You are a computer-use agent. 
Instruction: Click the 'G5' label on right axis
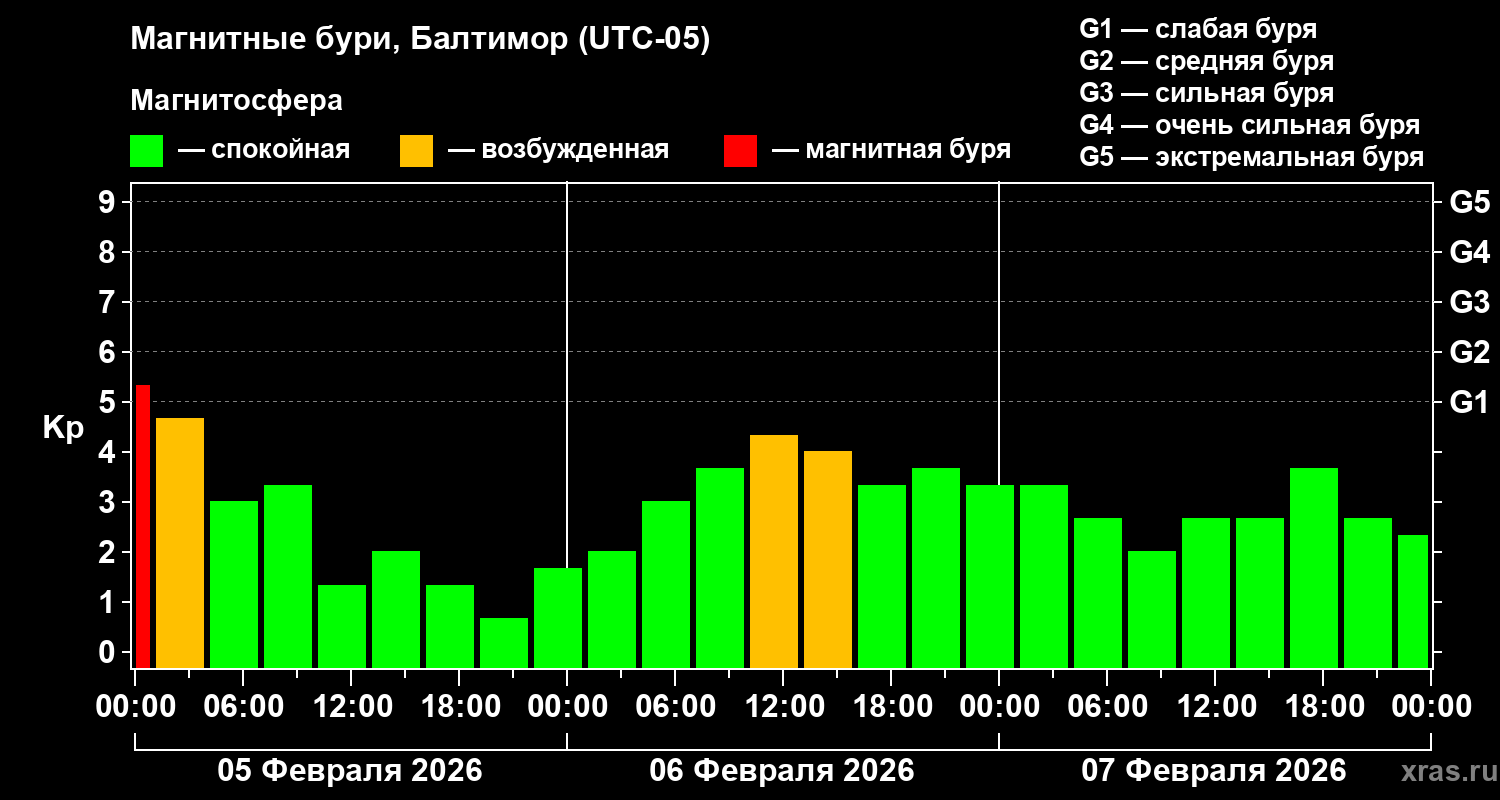1469,202
